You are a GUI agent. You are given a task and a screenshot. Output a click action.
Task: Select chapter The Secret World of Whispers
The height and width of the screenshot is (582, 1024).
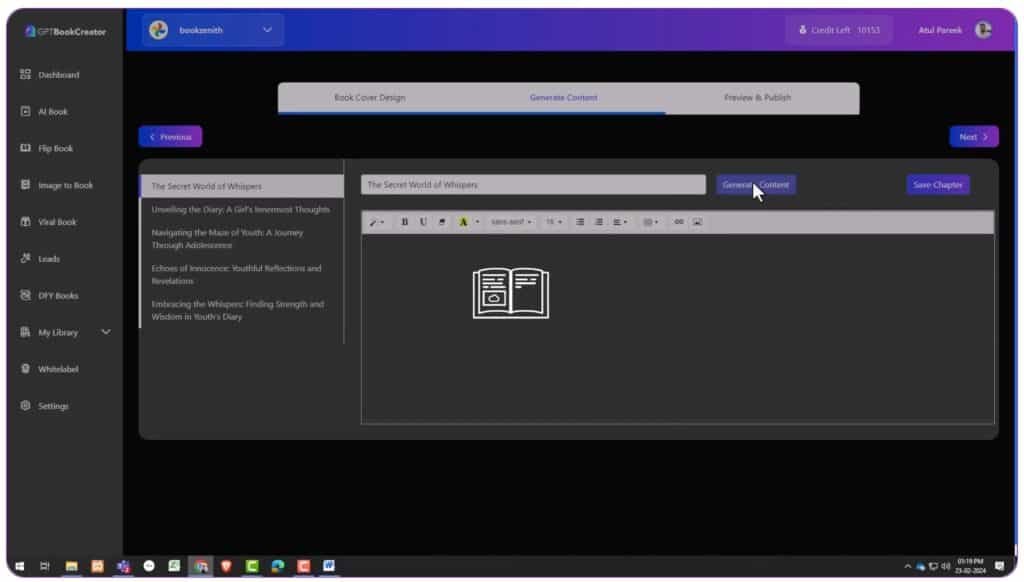(x=242, y=186)
